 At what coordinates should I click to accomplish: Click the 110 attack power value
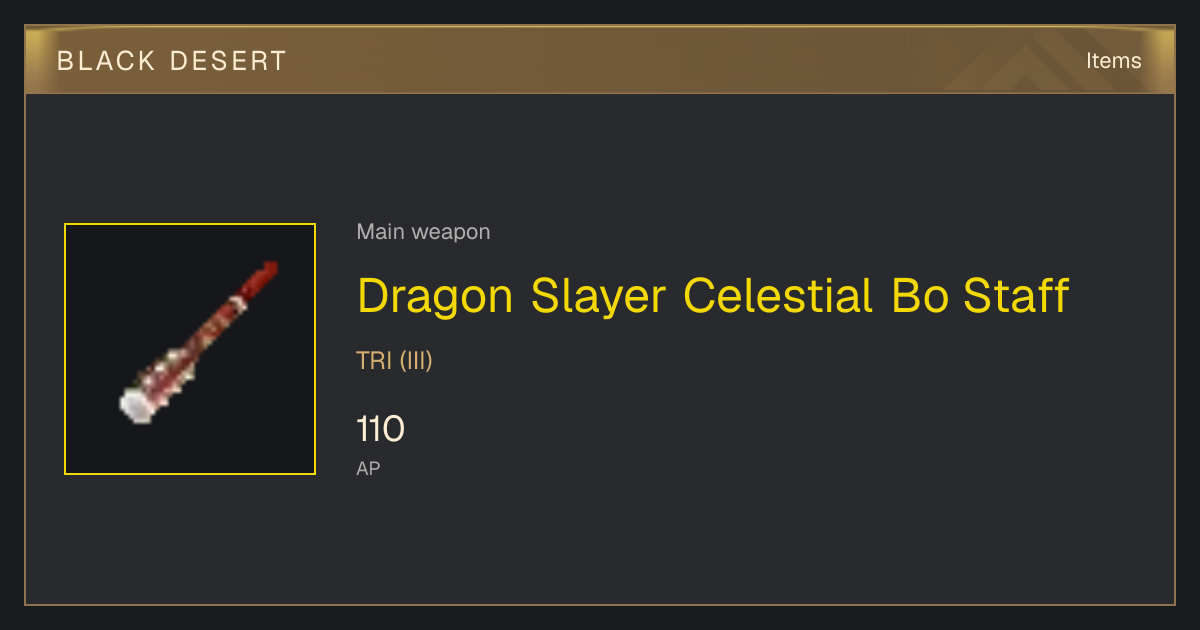pyautogui.click(x=380, y=430)
